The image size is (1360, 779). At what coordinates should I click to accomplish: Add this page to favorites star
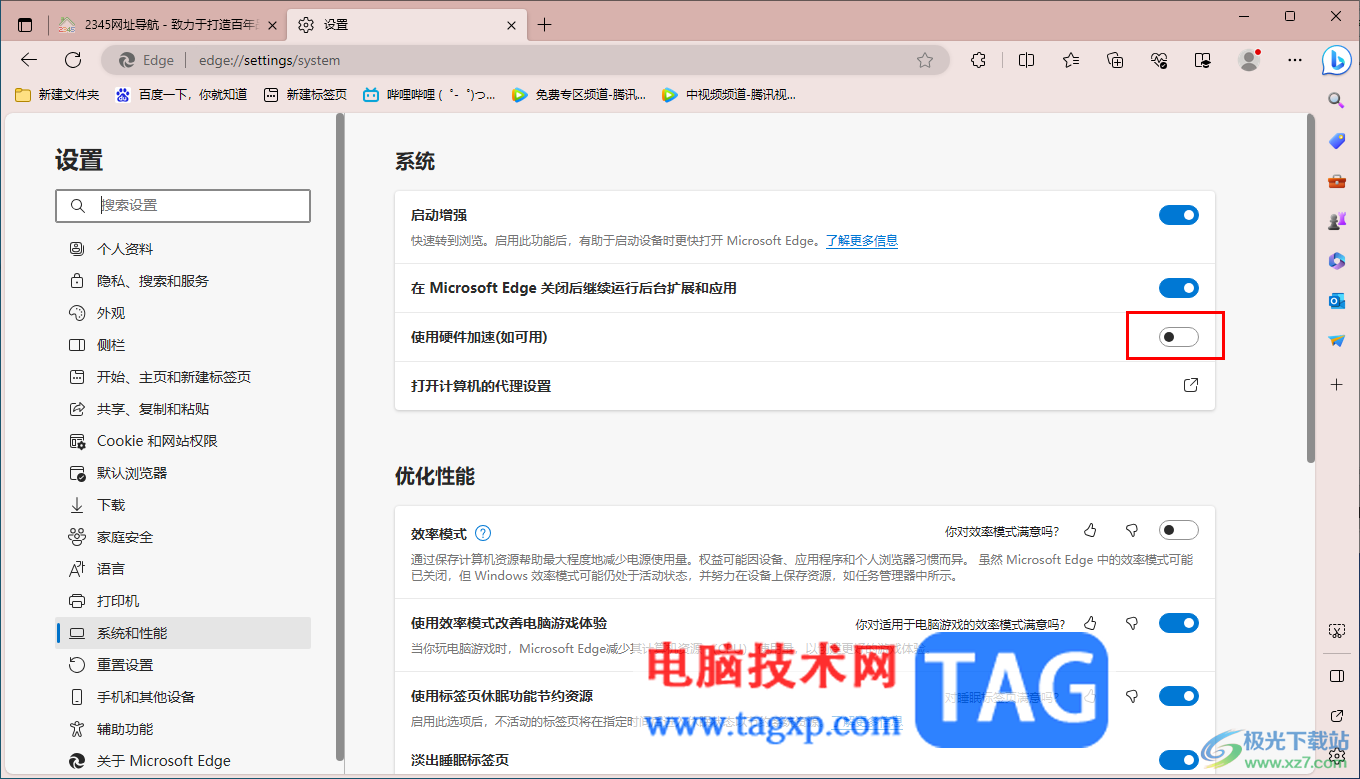tap(925, 60)
